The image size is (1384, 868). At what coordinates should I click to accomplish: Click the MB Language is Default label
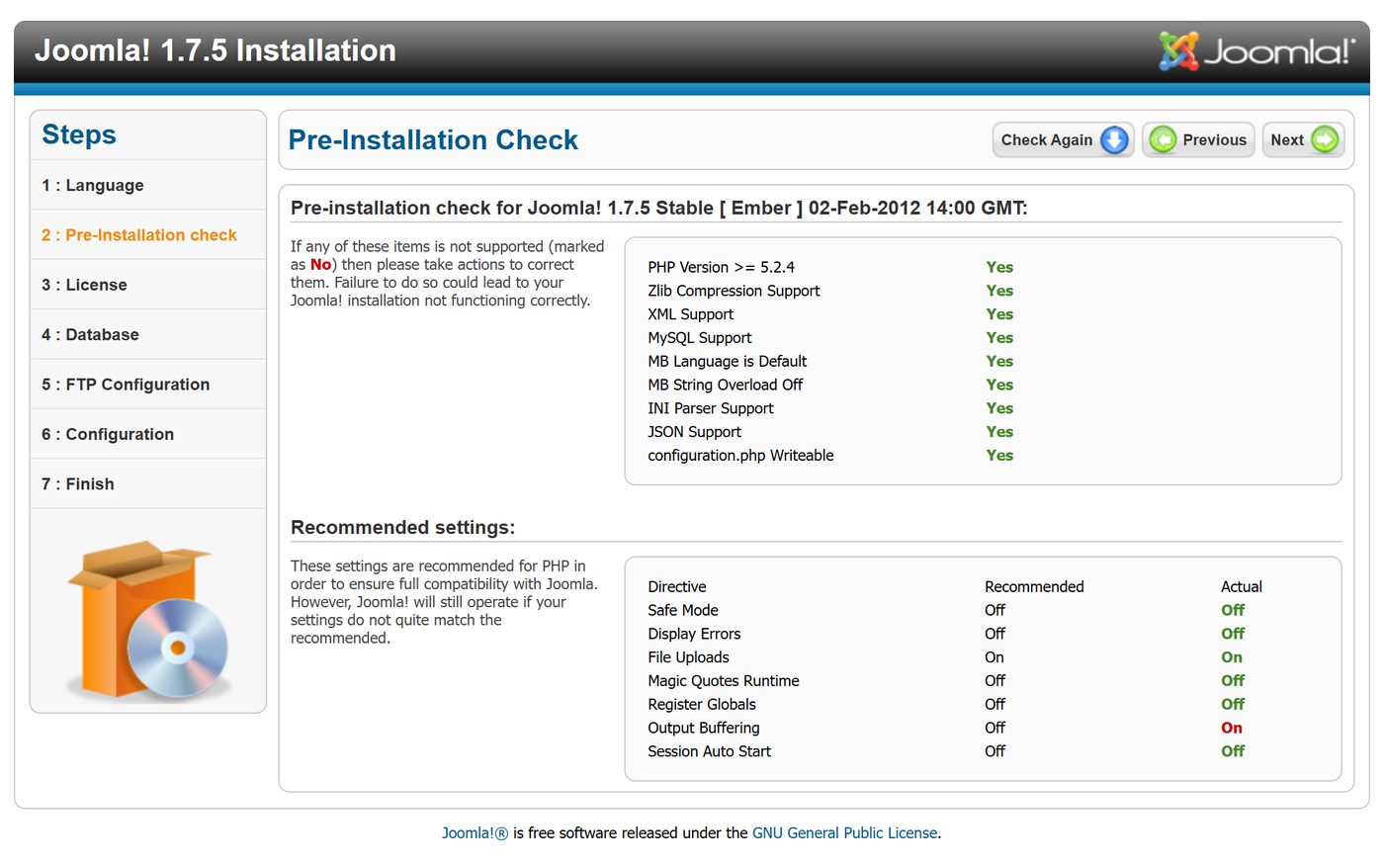click(x=728, y=362)
